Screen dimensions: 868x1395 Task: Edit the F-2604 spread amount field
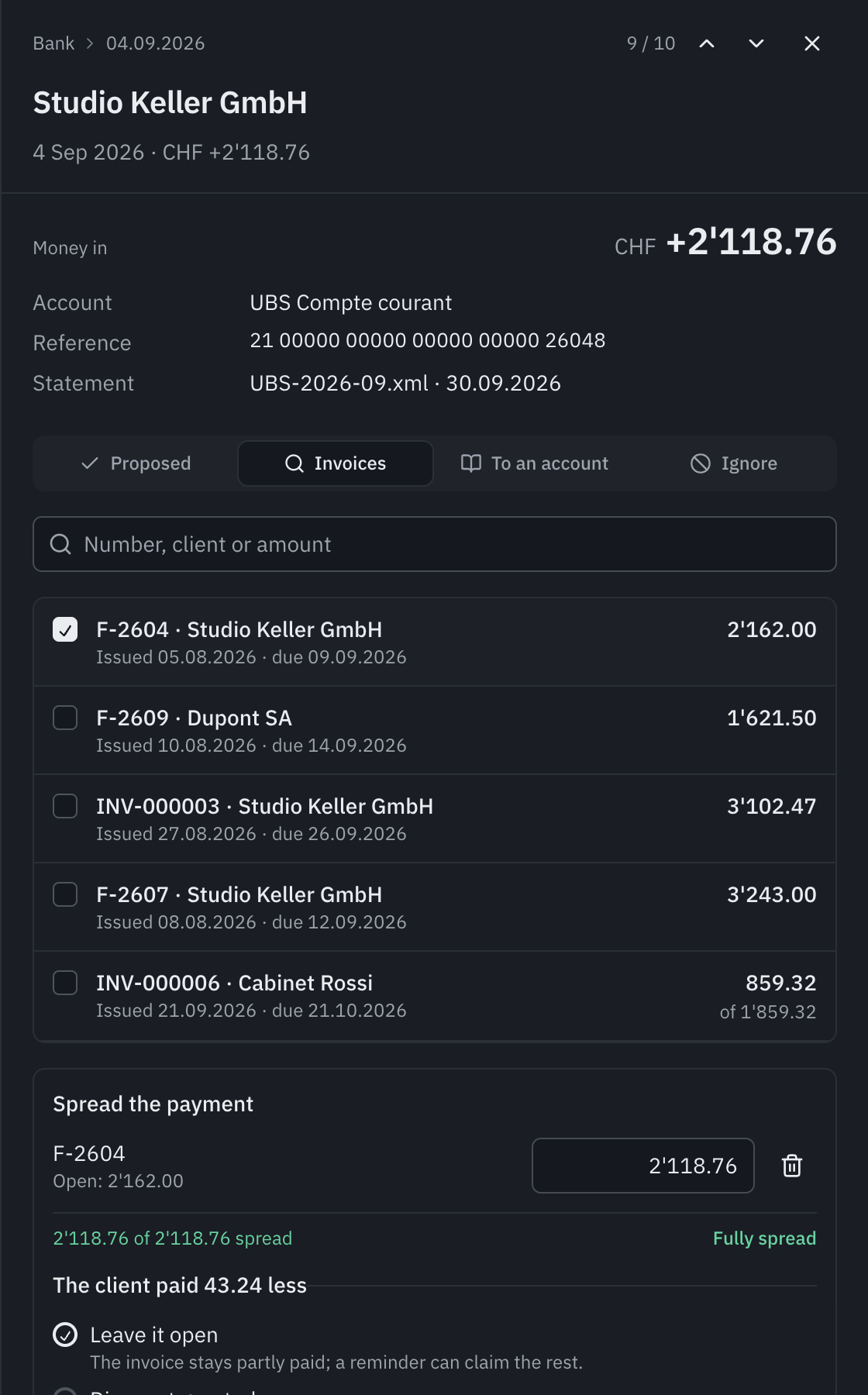click(x=643, y=1166)
